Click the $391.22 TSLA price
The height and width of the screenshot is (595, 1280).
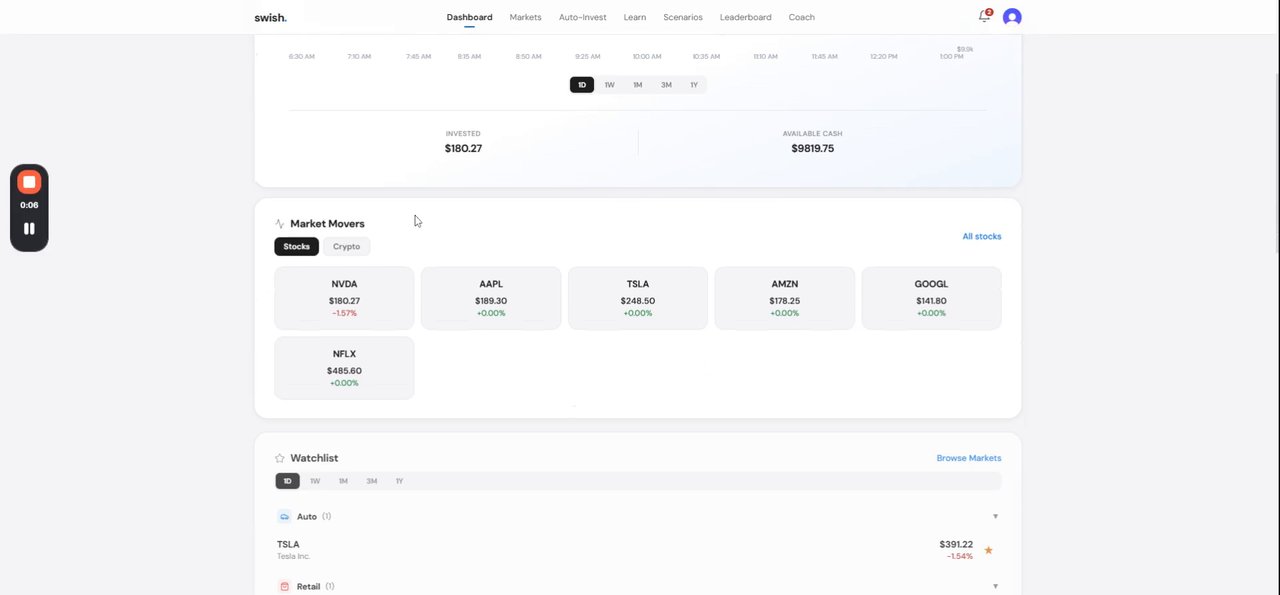point(956,544)
